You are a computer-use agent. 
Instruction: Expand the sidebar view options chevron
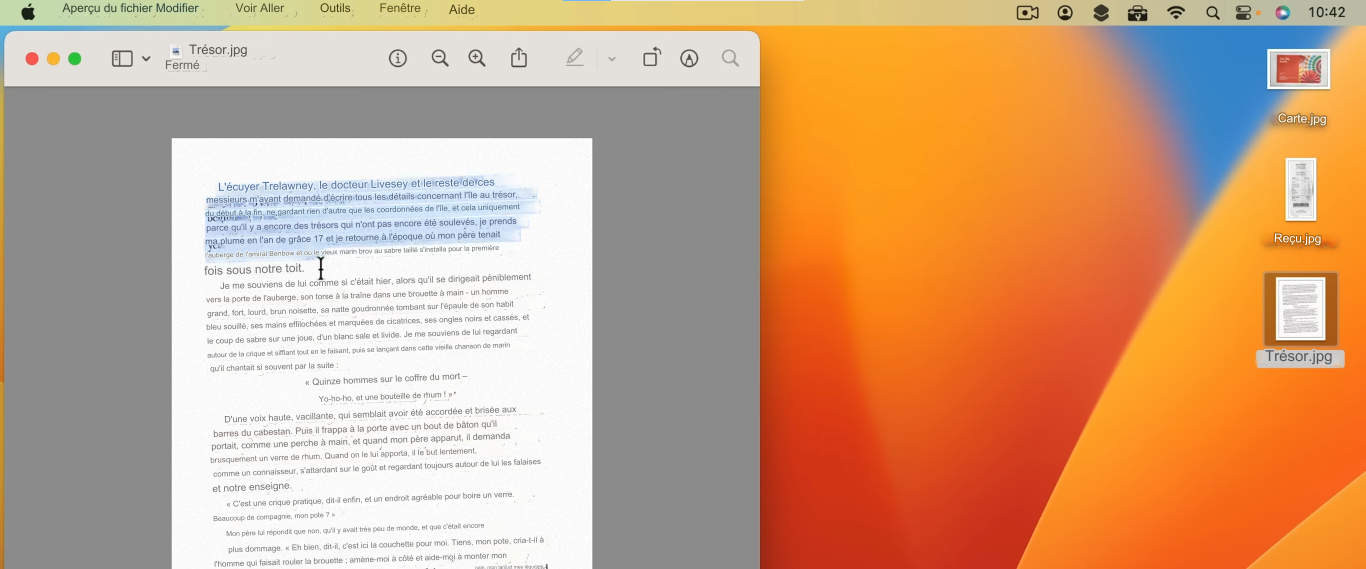pos(146,59)
